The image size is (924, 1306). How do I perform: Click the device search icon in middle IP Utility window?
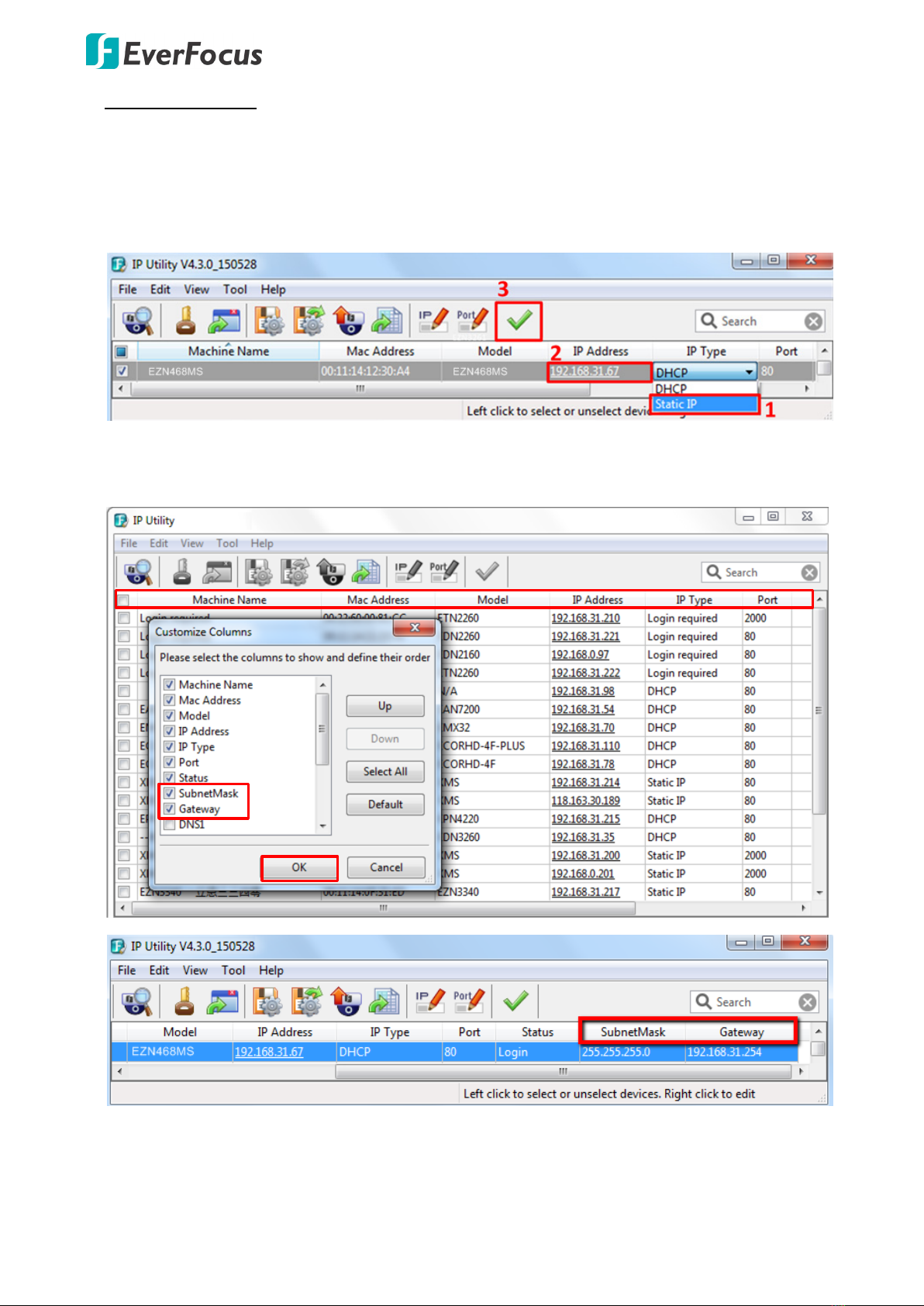pyautogui.click(x=139, y=572)
